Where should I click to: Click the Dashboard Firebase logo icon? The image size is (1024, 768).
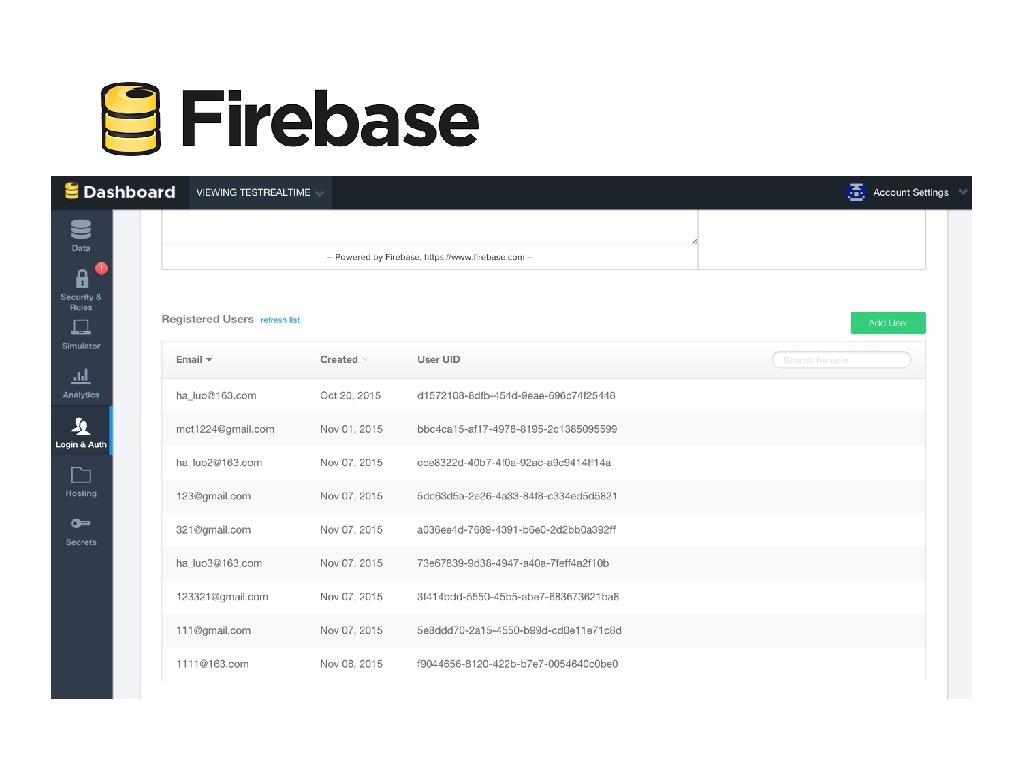[x=71, y=191]
